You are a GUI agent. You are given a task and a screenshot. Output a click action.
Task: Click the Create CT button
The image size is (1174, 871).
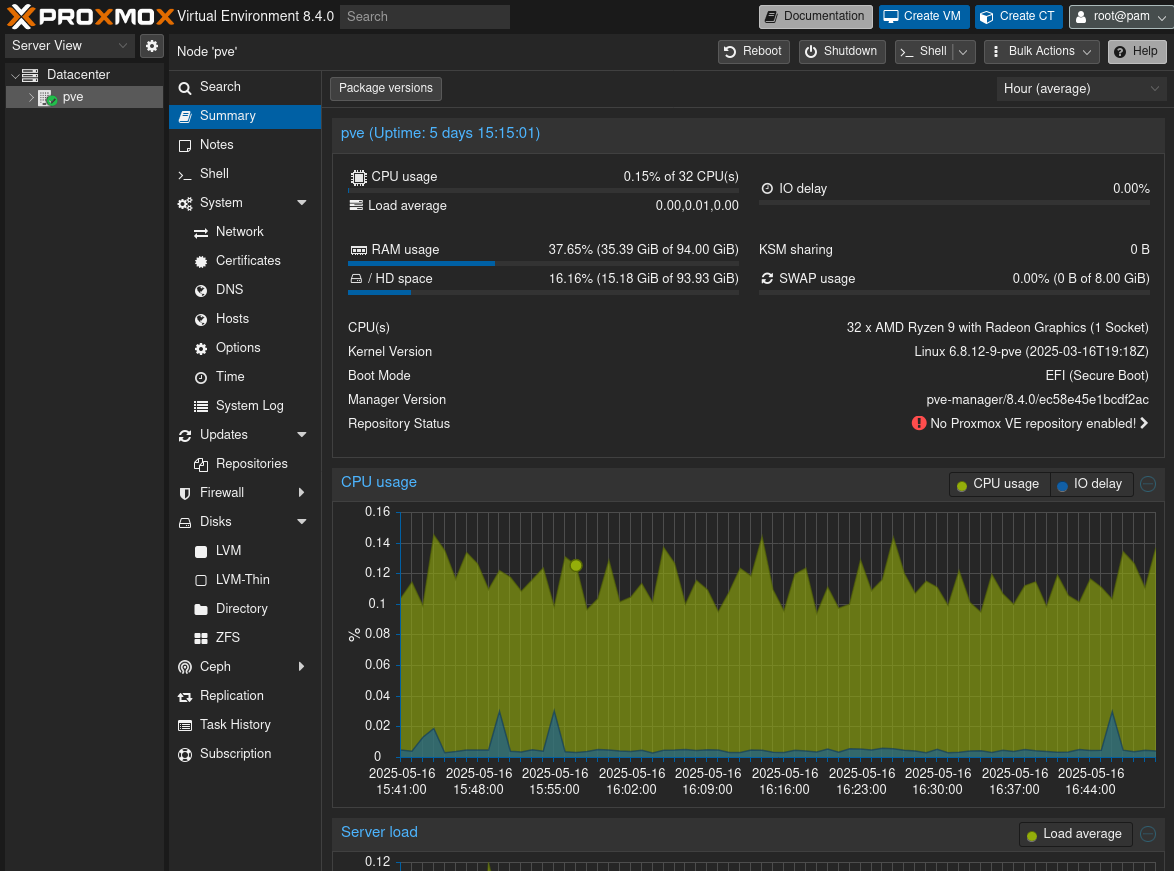(x=1018, y=16)
